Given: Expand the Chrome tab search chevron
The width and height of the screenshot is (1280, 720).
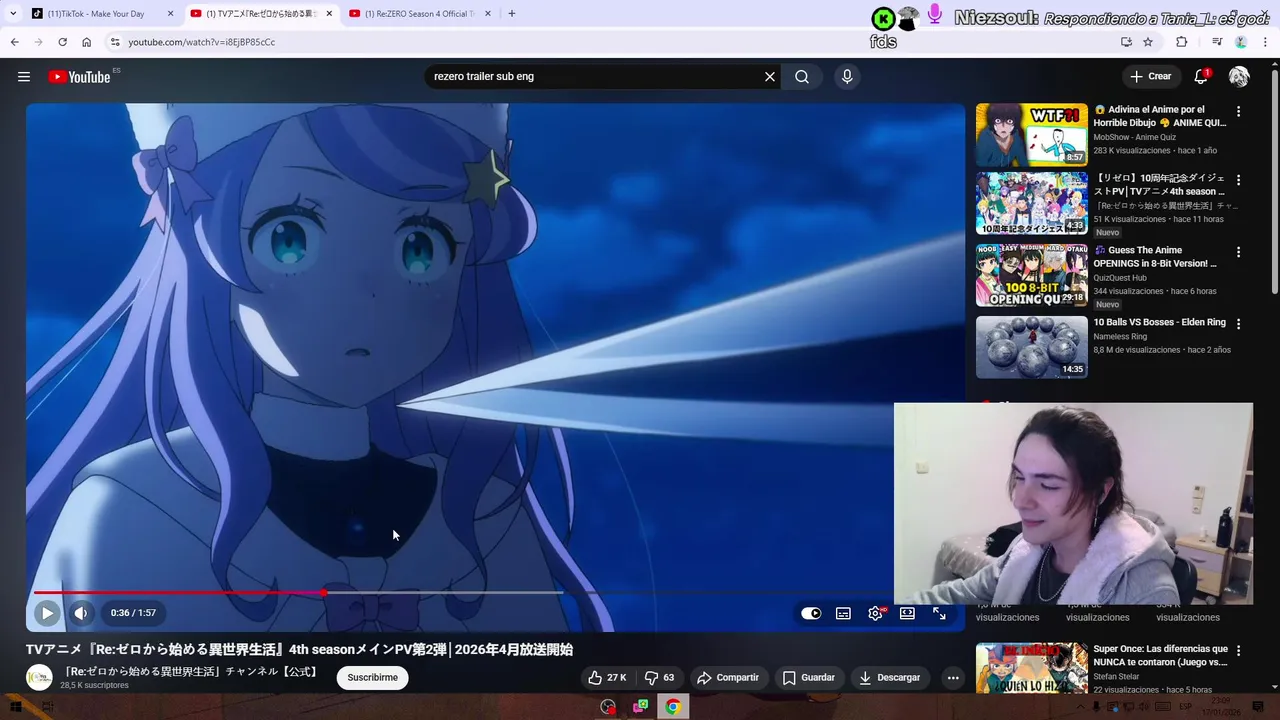Looking at the screenshot, I should pyautogui.click(x=13, y=14).
